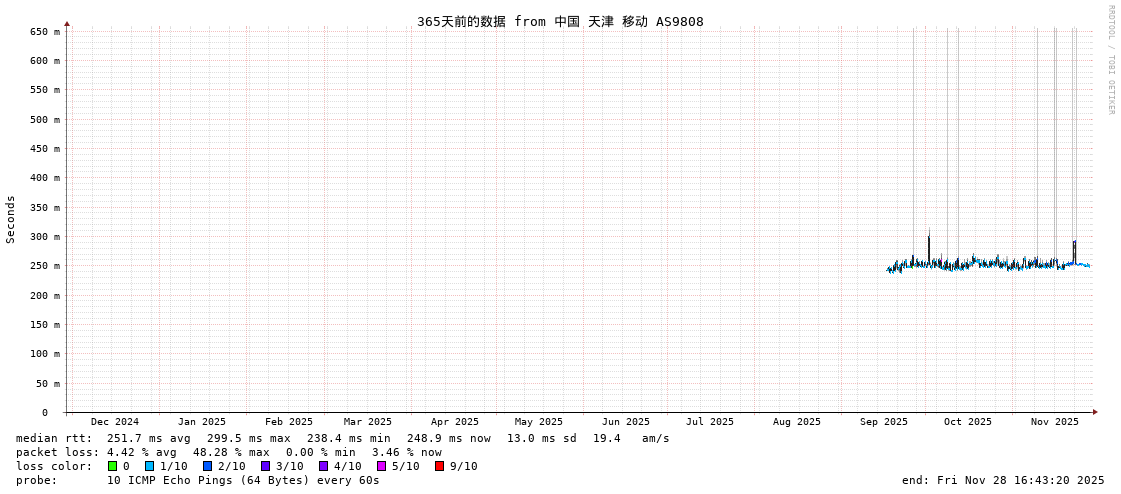Click the graph title mentioning AS9808
The width and height of the screenshot is (1121, 494).
click(x=560, y=21)
